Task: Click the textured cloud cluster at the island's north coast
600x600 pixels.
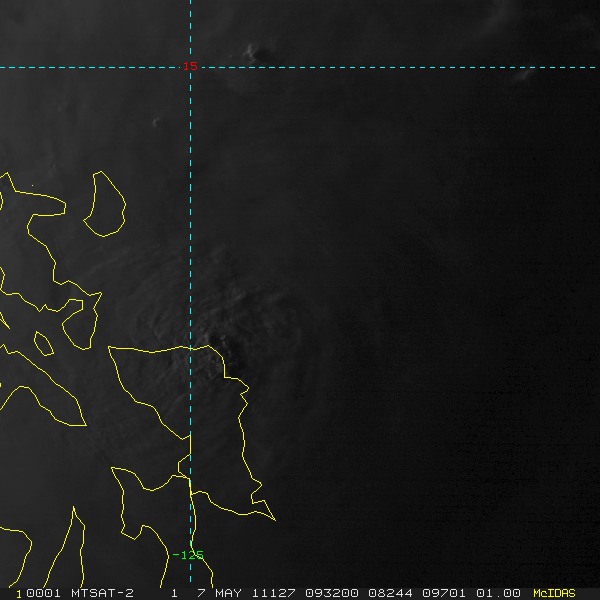Action: pyautogui.click(x=214, y=341)
